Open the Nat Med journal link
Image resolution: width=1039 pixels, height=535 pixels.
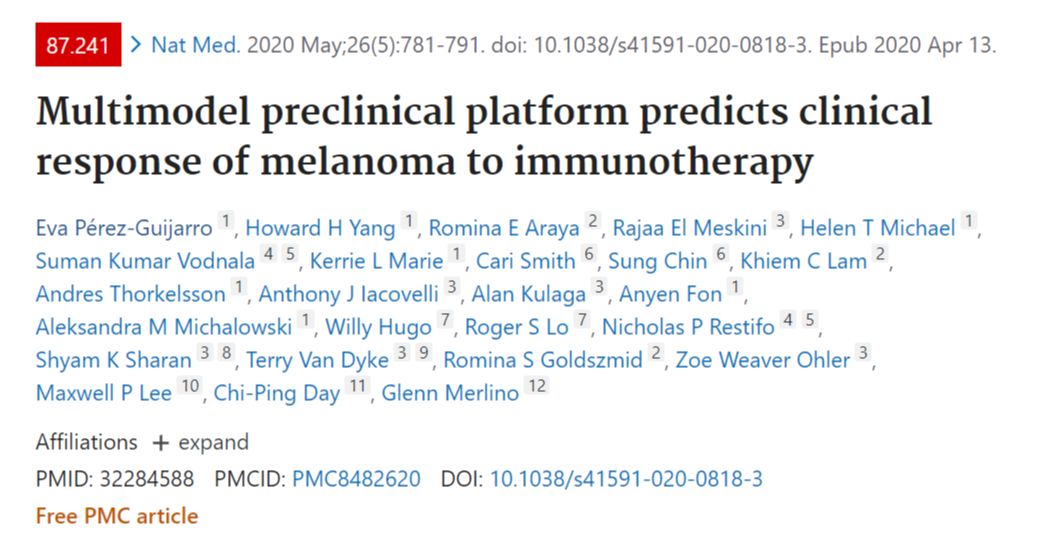195,44
